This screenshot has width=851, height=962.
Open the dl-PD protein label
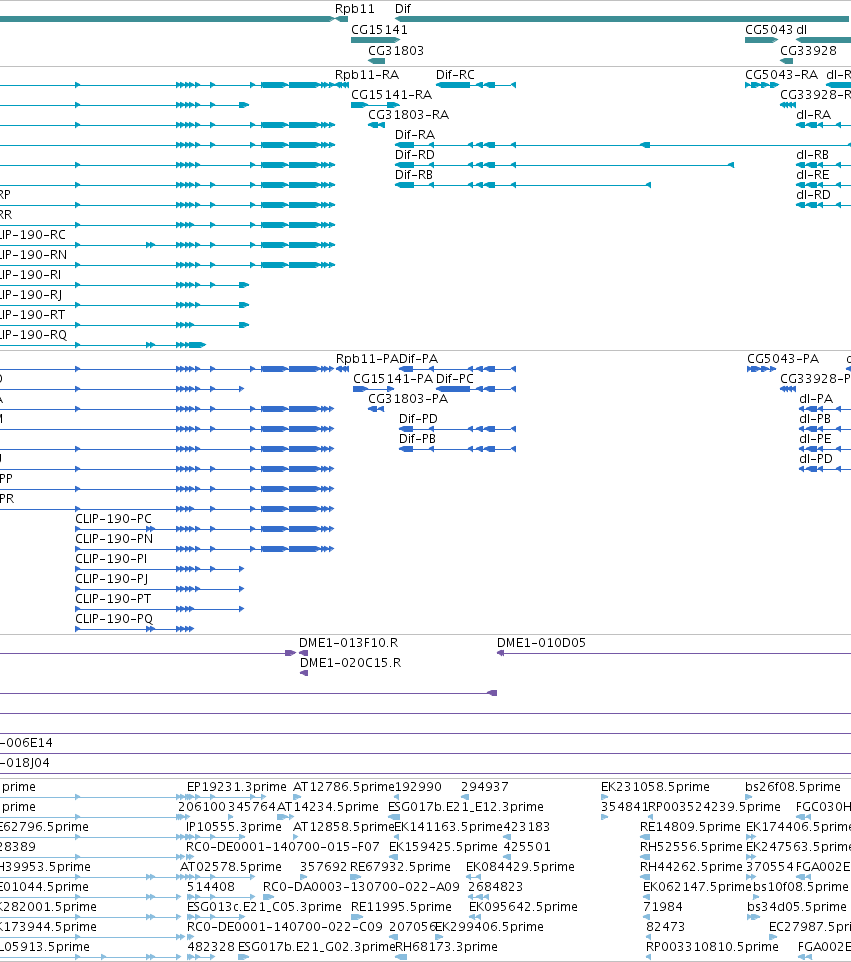click(816, 459)
